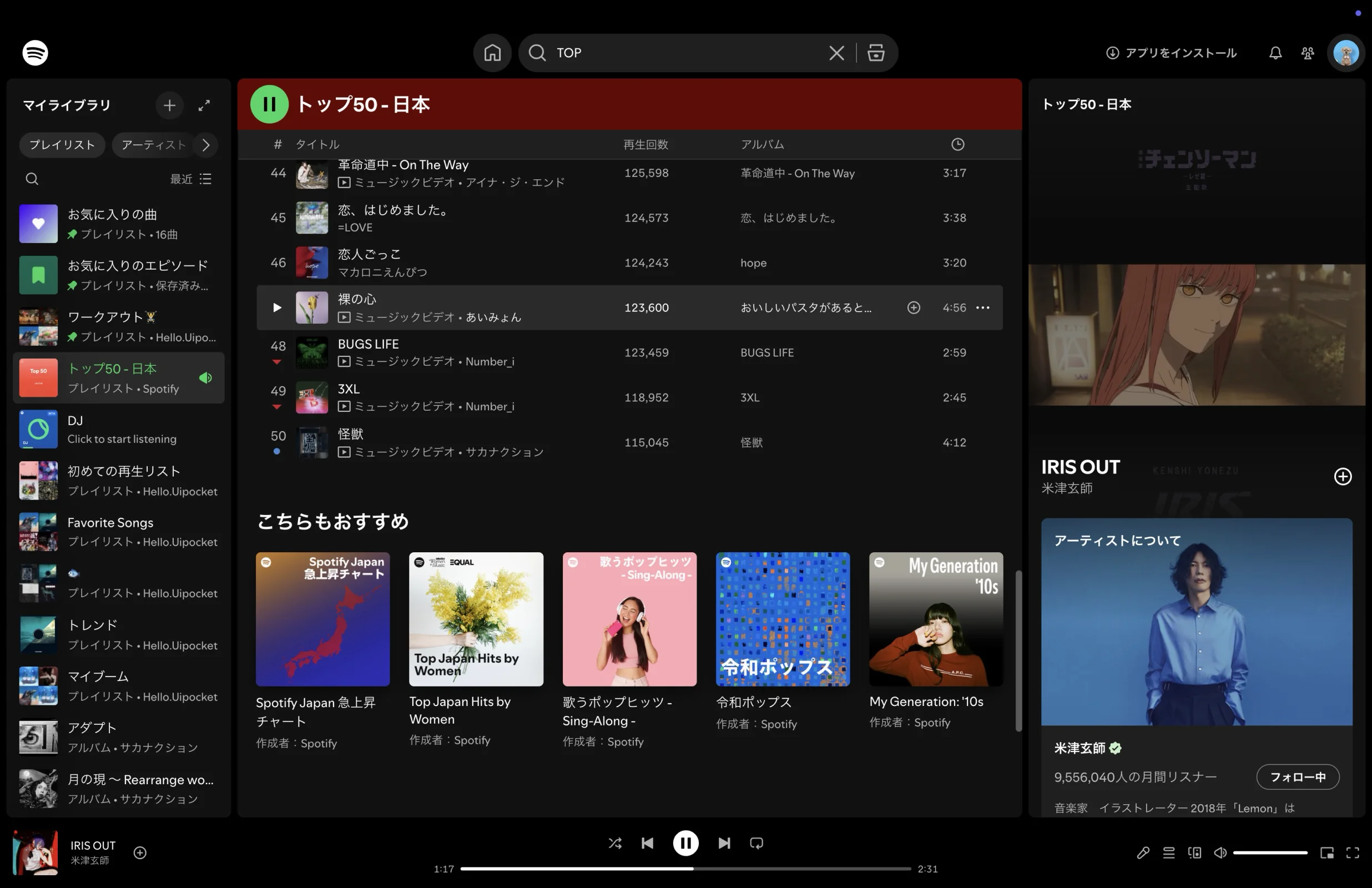Add IRIS OUT to library in now-playing bar
Image resolution: width=1372 pixels, height=888 pixels.
[x=140, y=852]
